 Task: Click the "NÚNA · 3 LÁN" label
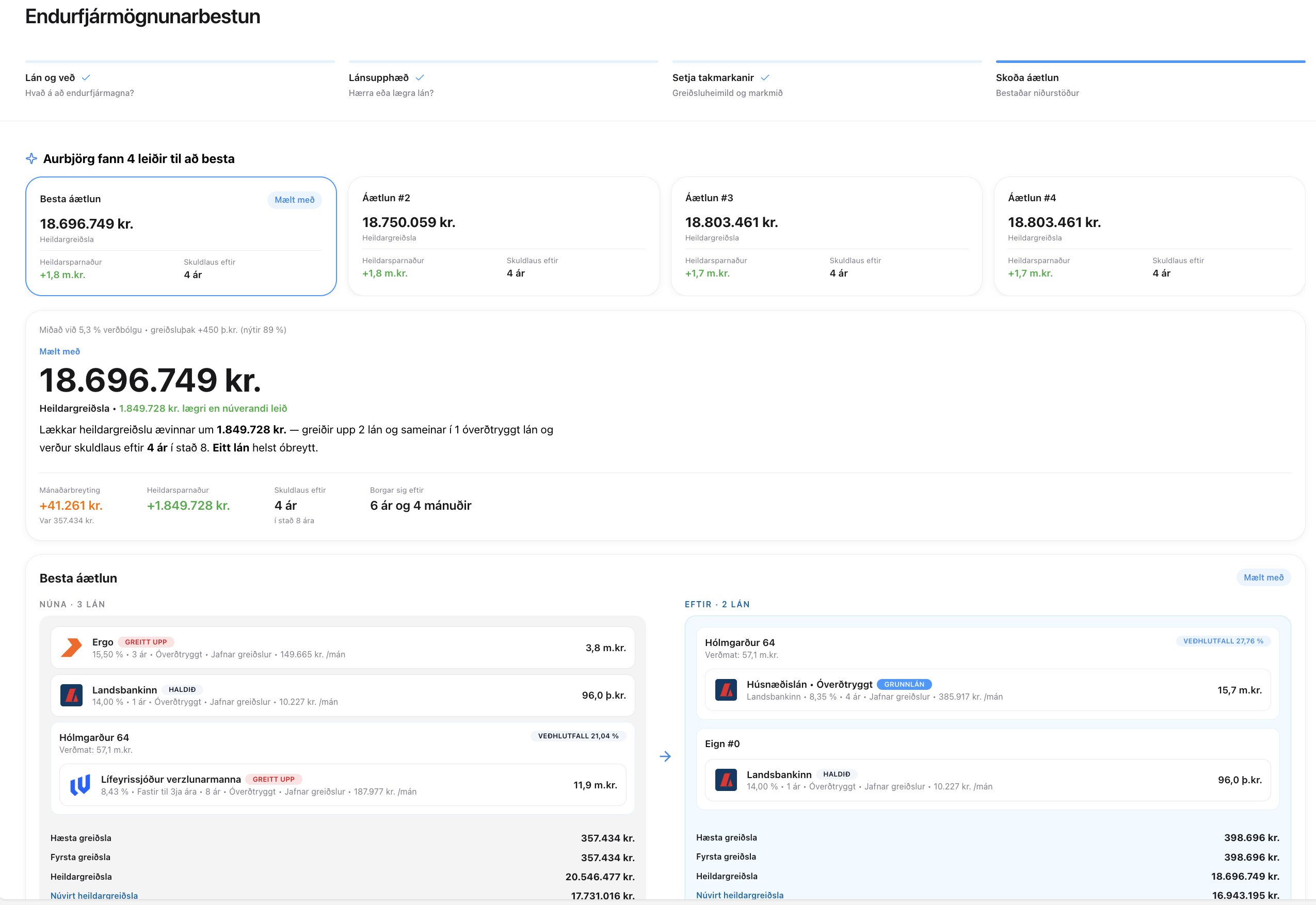[x=72, y=605]
